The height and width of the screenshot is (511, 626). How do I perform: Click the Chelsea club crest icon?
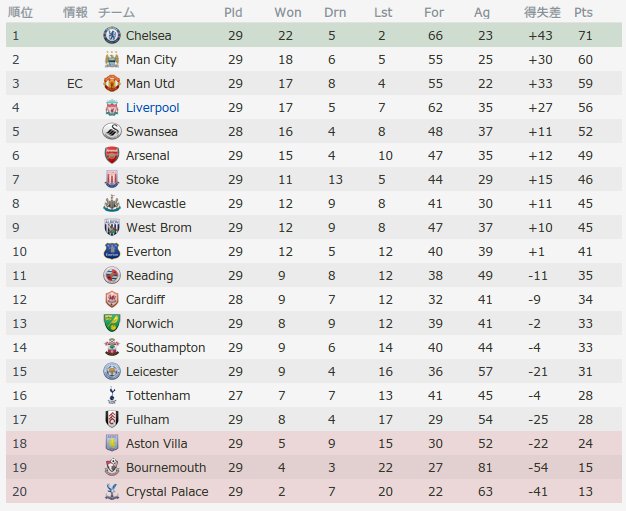[112, 35]
